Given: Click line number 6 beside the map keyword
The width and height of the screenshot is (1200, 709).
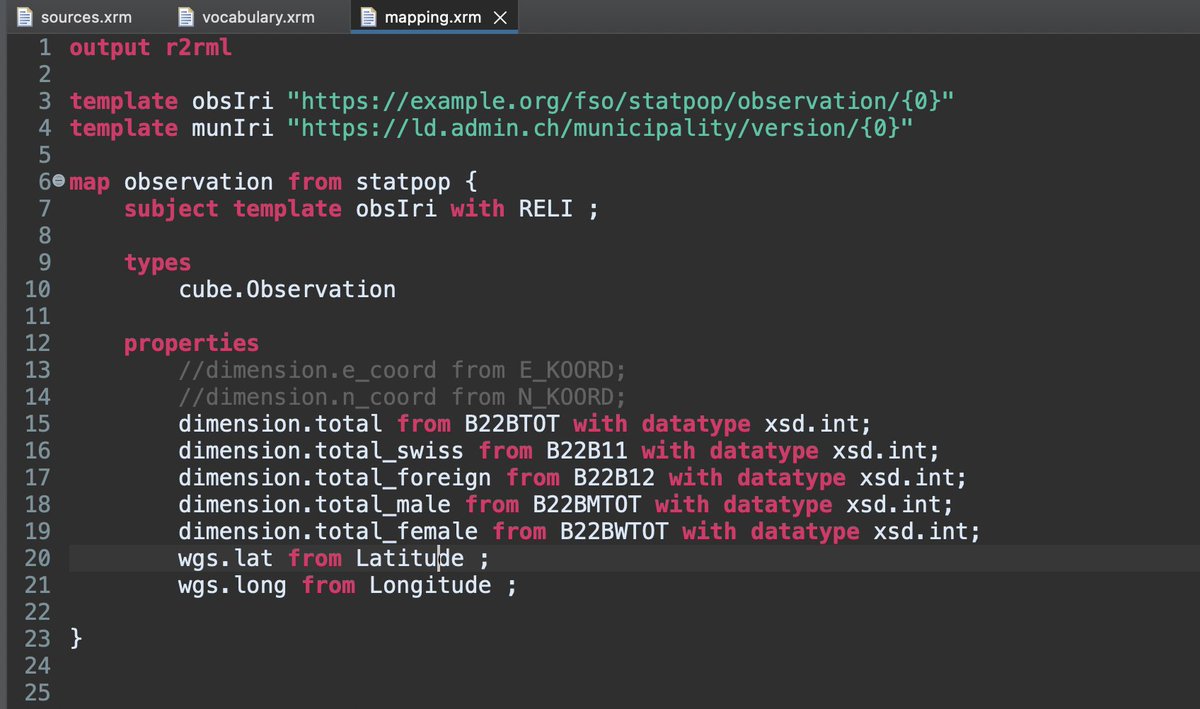Looking at the screenshot, I should tap(42, 181).
